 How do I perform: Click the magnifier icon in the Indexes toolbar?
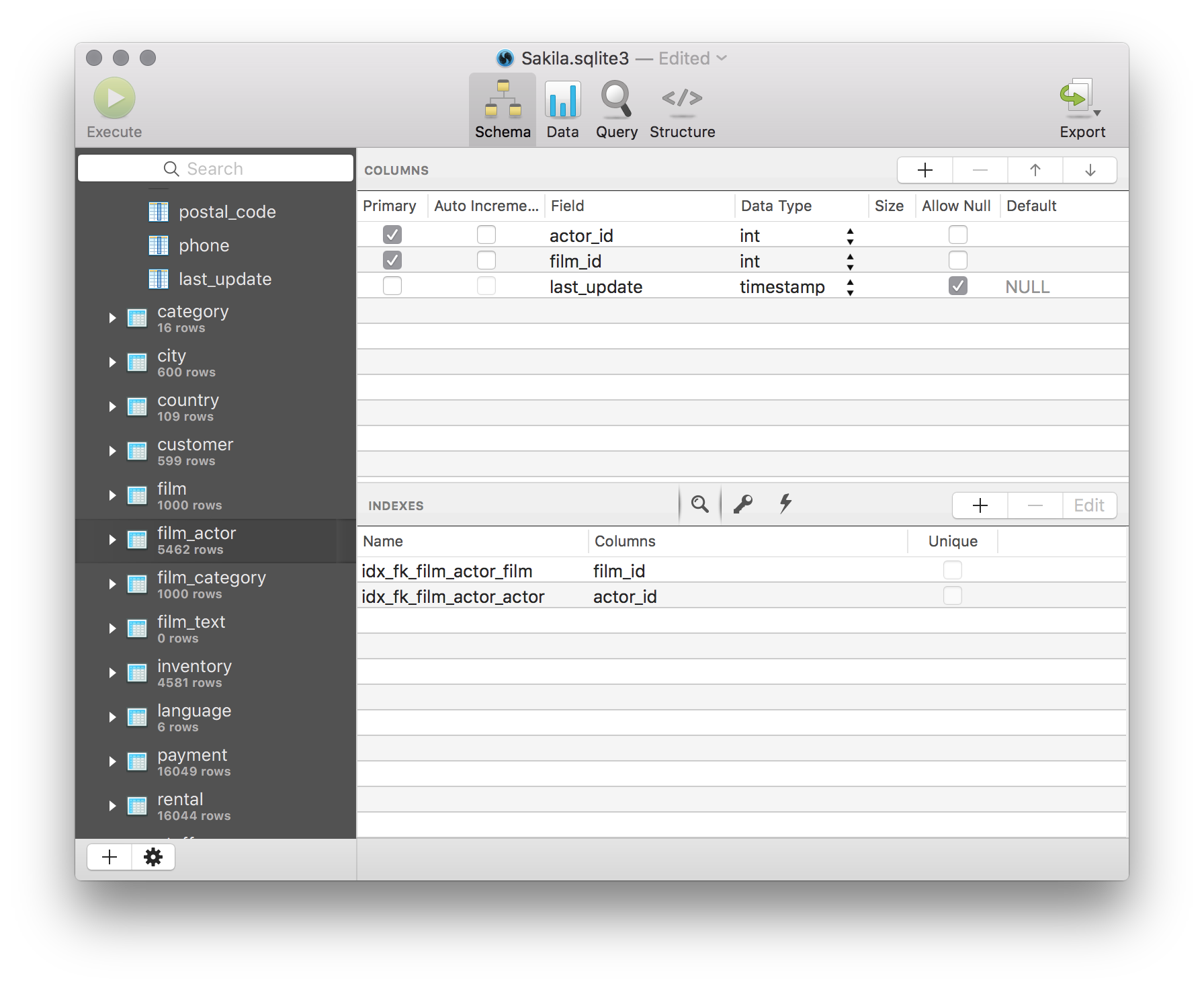700,504
